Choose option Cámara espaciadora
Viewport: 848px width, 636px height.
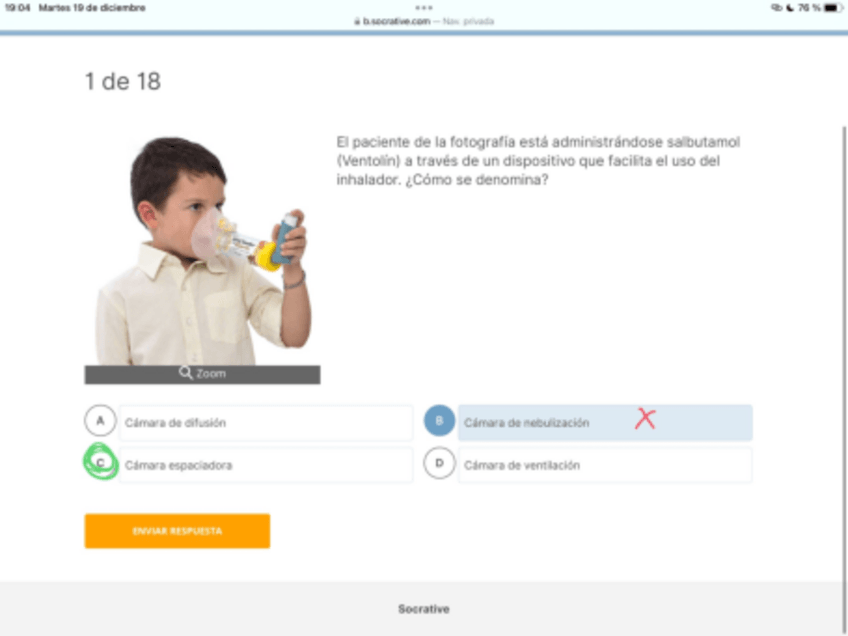tap(266, 465)
